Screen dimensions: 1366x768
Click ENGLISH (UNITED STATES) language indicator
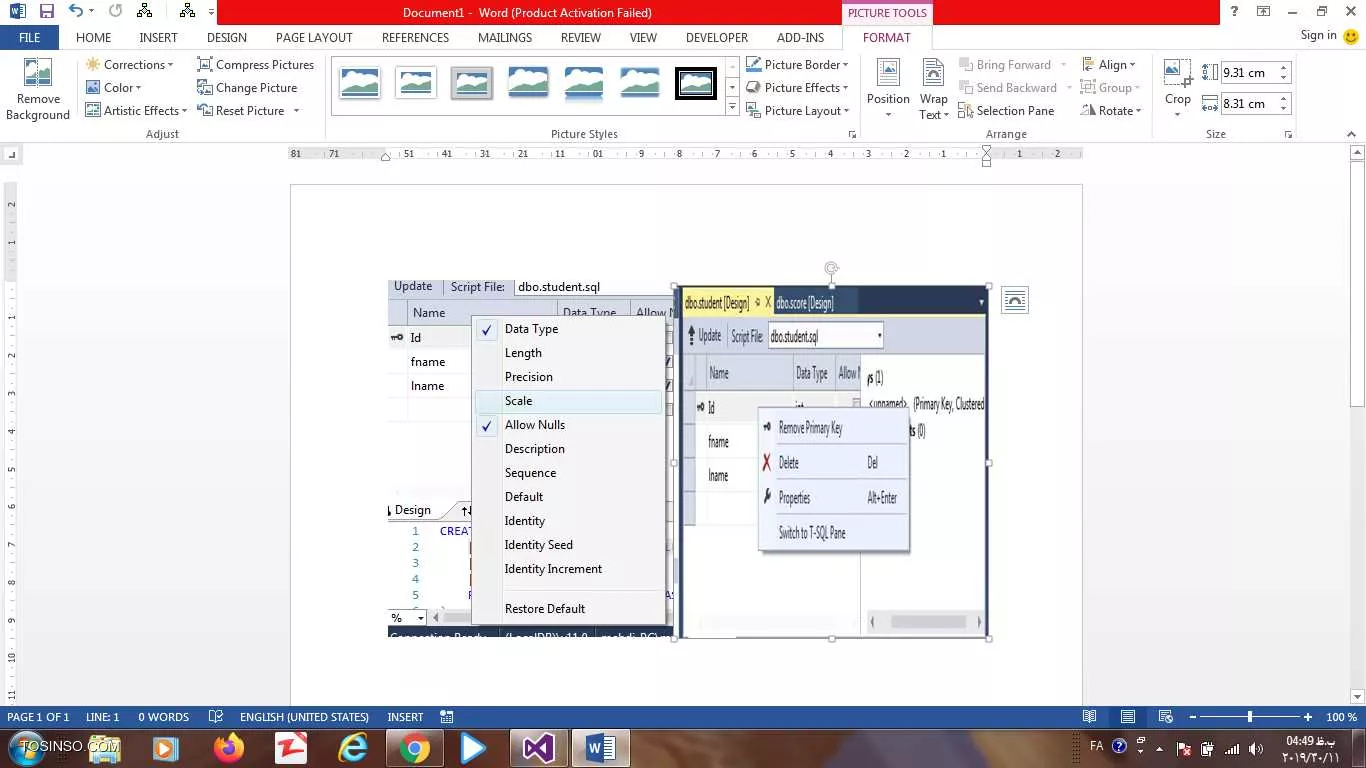pos(304,717)
